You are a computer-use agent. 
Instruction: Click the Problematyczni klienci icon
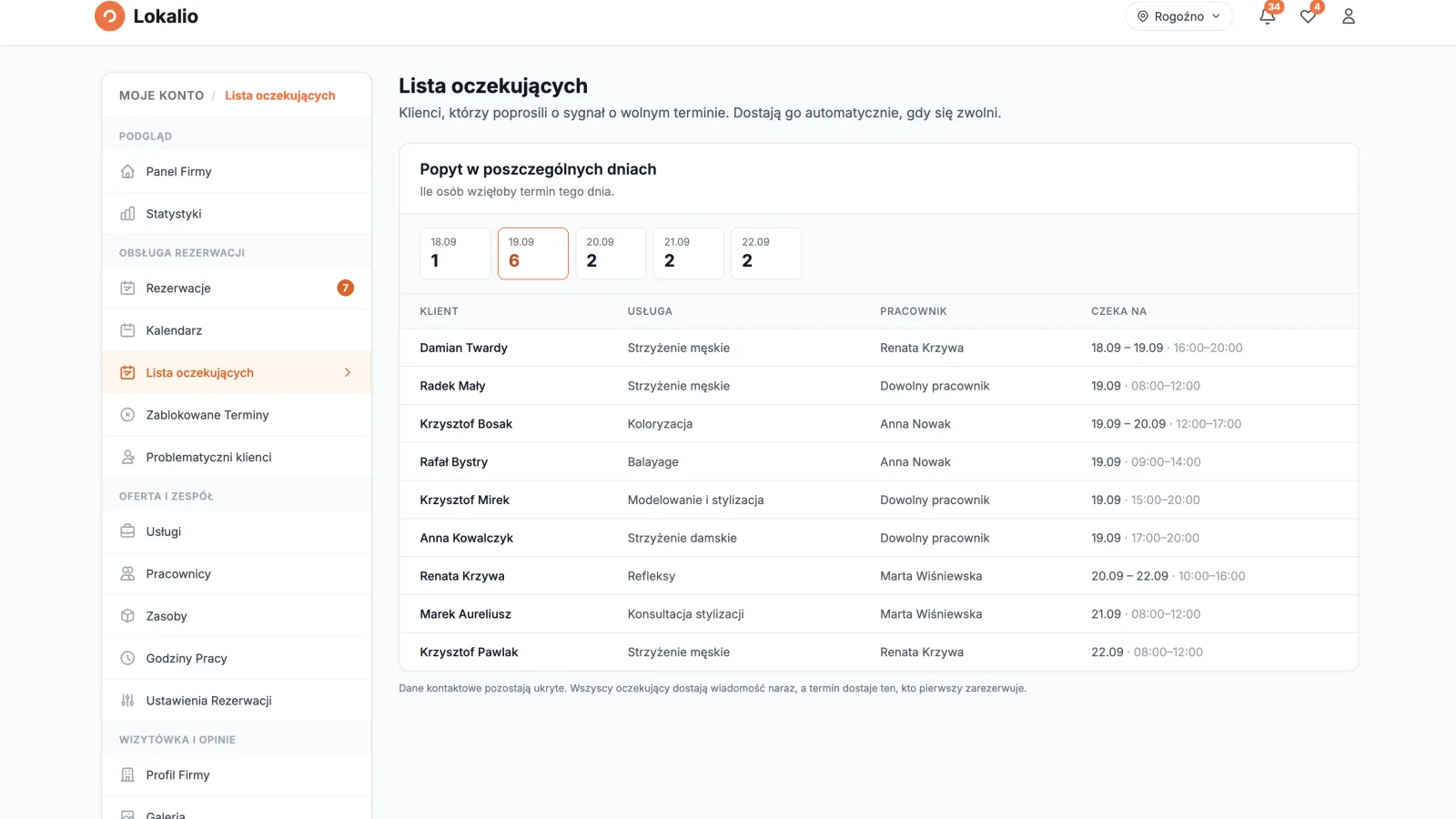click(127, 457)
